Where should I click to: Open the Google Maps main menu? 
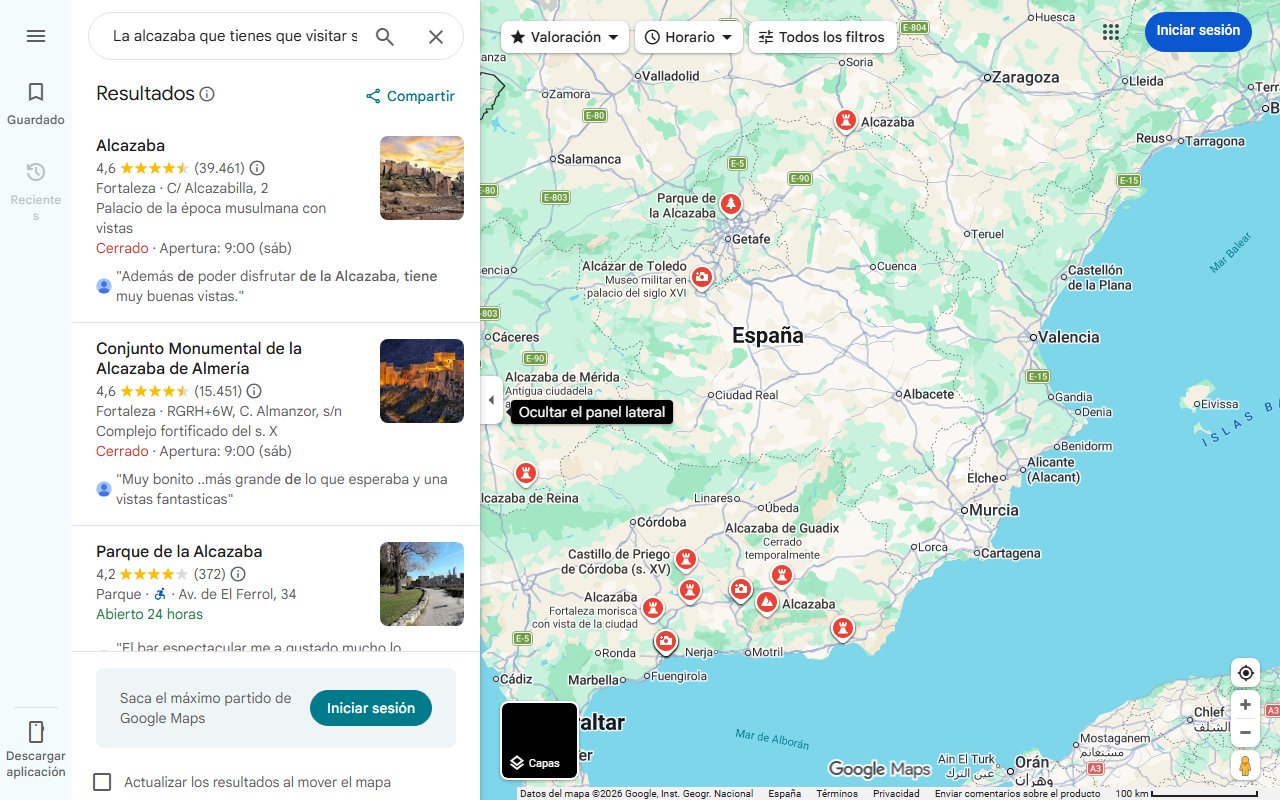[x=36, y=36]
